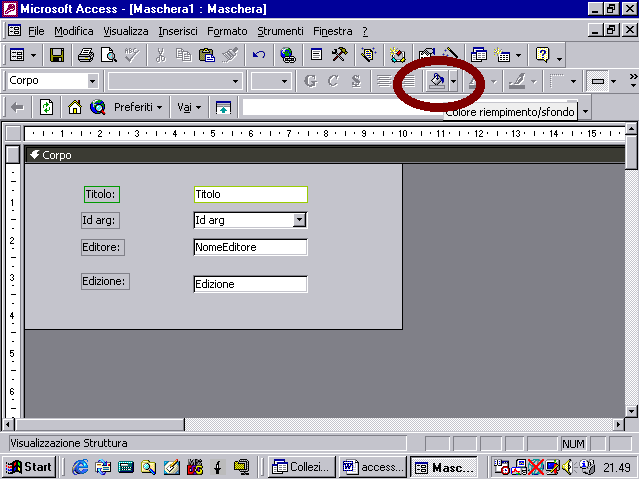Open Line/Border Width dropdown arrow
This screenshot has height=479, width=639.
pyautogui.click(x=573, y=81)
